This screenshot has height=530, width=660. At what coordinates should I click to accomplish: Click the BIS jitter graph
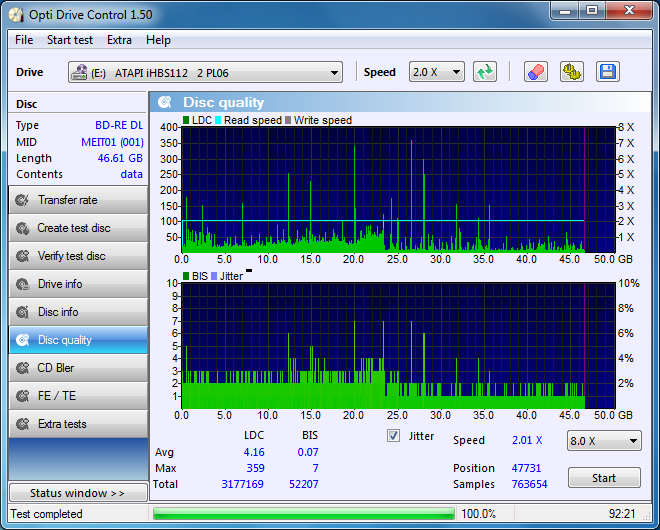click(x=399, y=345)
